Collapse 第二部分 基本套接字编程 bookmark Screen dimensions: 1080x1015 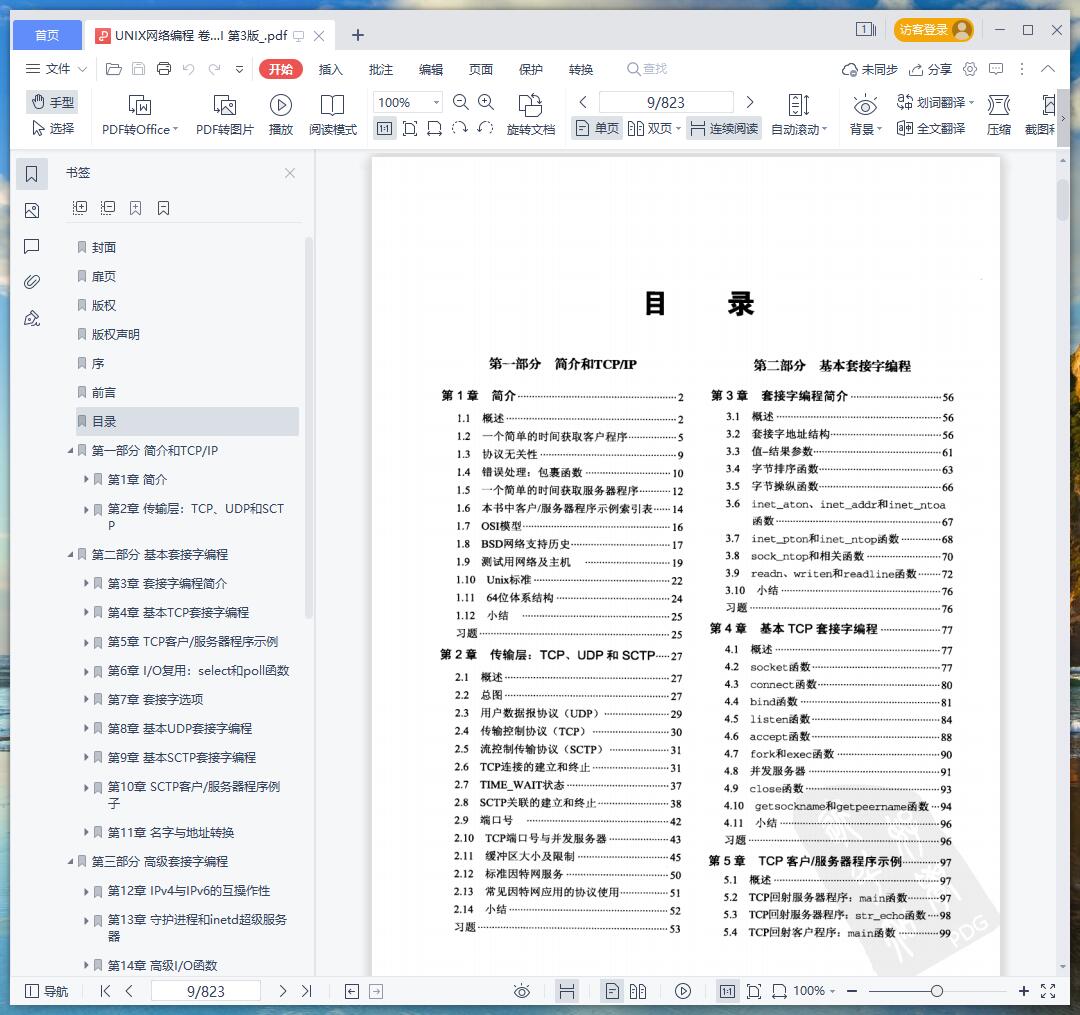pos(70,554)
